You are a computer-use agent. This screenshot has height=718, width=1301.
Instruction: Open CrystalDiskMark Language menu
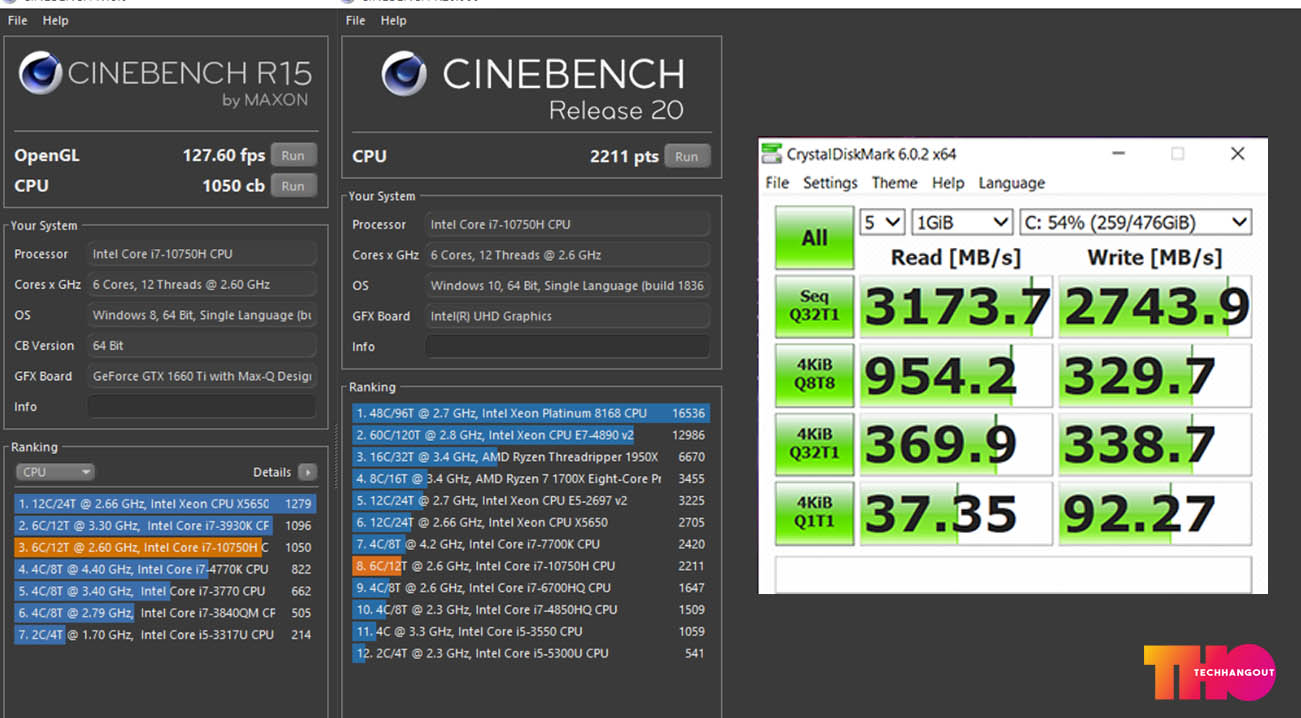pyautogui.click(x=1011, y=183)
